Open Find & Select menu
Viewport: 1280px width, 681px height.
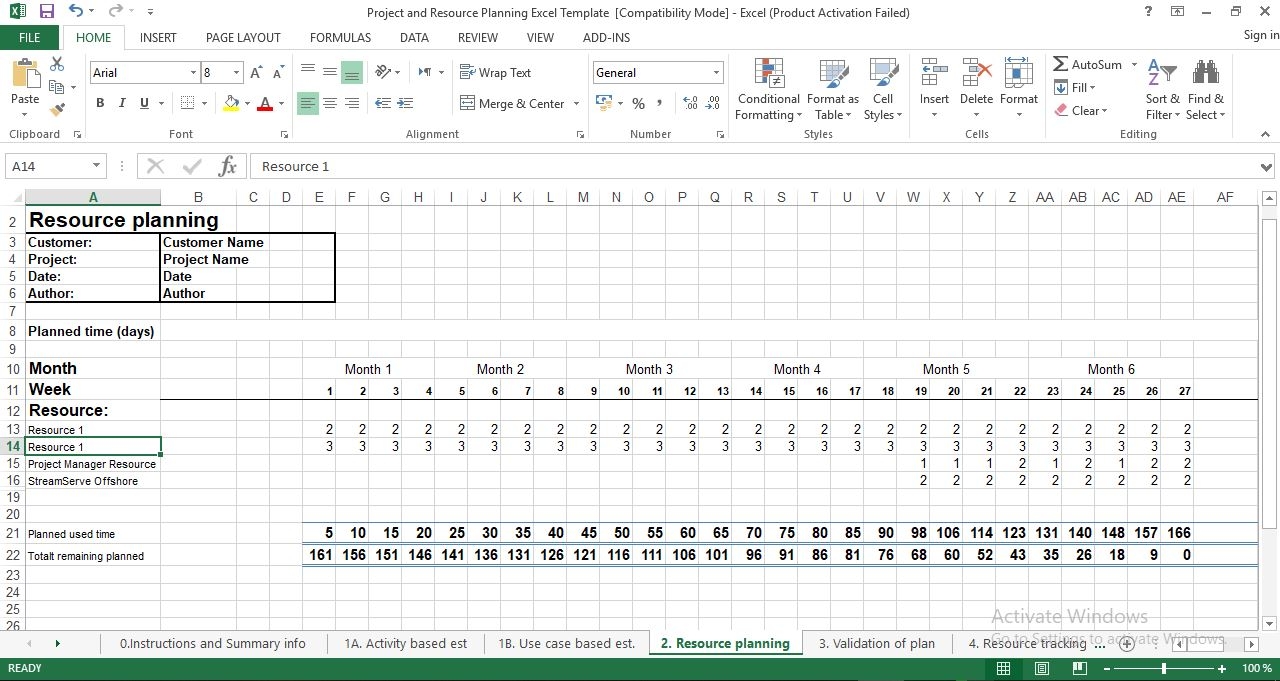(1205, 90)
